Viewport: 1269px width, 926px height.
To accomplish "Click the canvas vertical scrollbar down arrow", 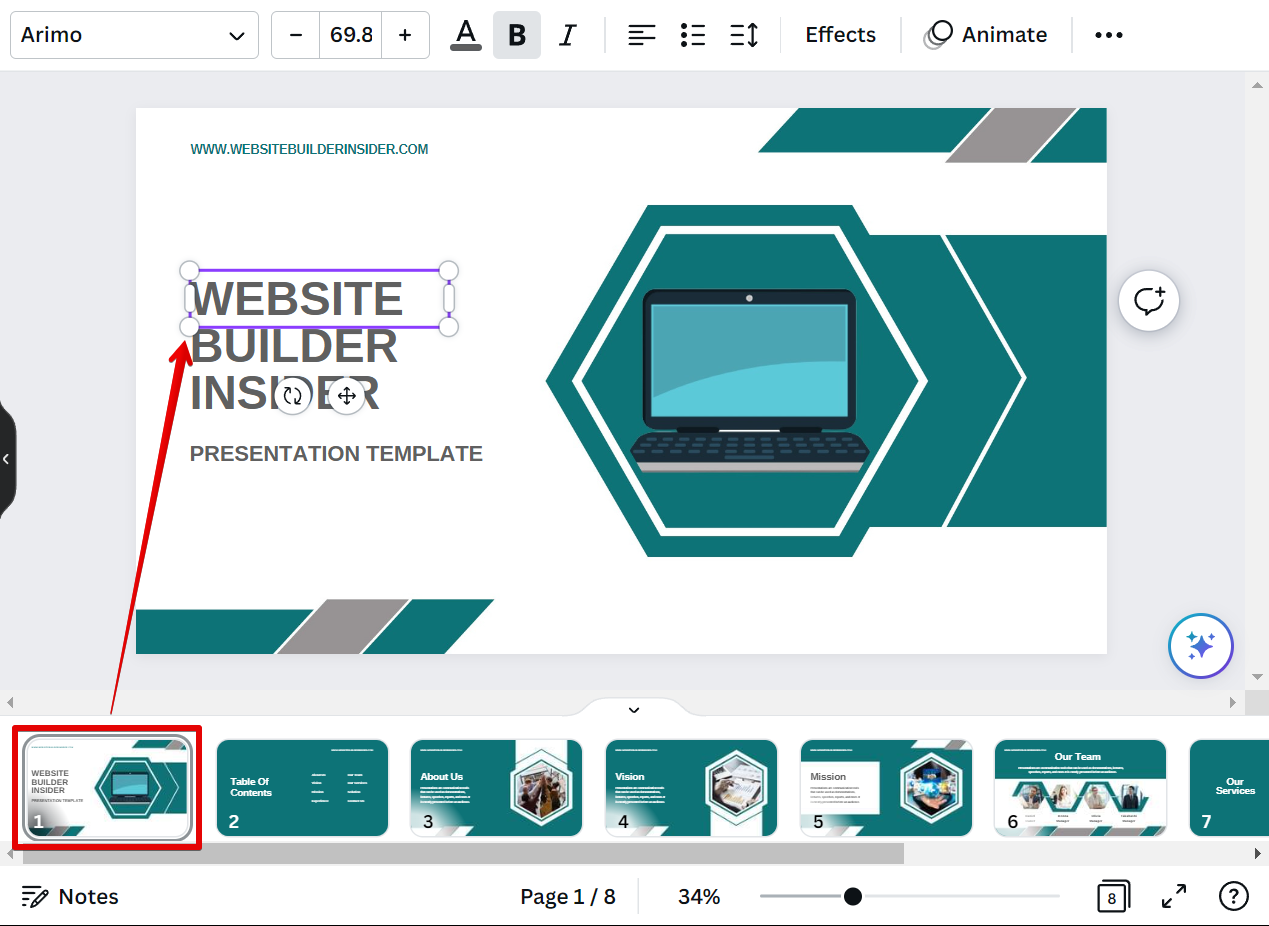I will point(1257,677).
